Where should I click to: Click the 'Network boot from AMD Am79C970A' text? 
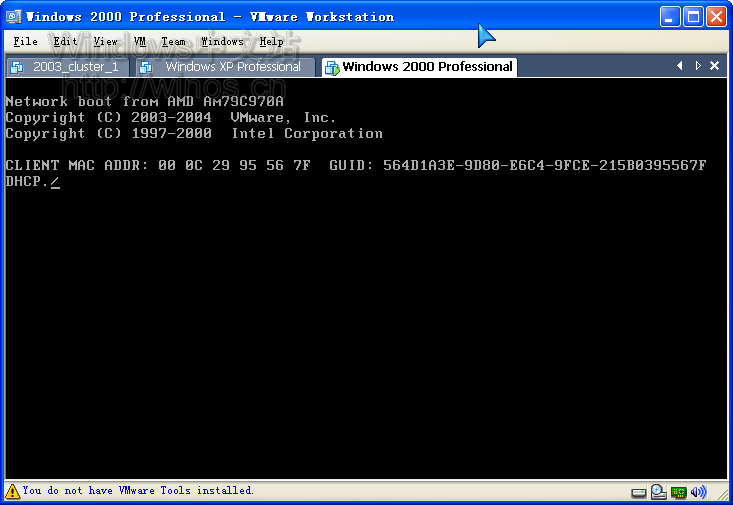(x=144, y=101)
